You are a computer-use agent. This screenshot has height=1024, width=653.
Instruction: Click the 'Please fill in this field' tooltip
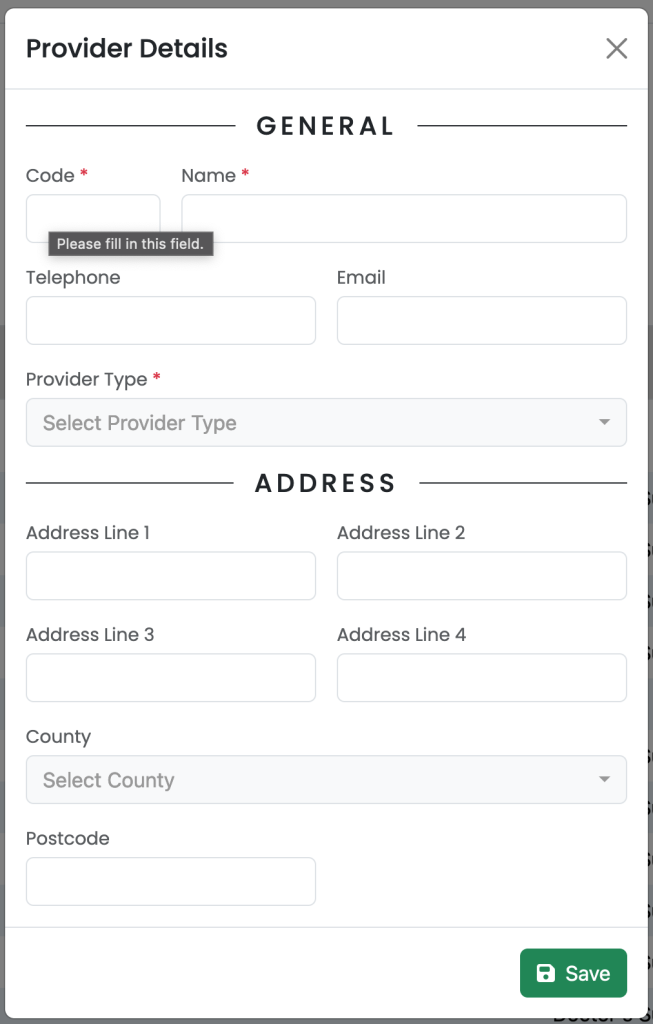tap(131, 244)
